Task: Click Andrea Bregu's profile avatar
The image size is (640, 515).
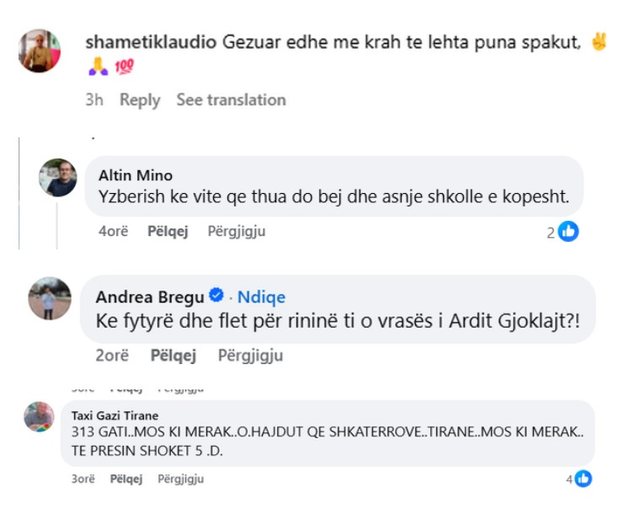Action: (49, 297)
